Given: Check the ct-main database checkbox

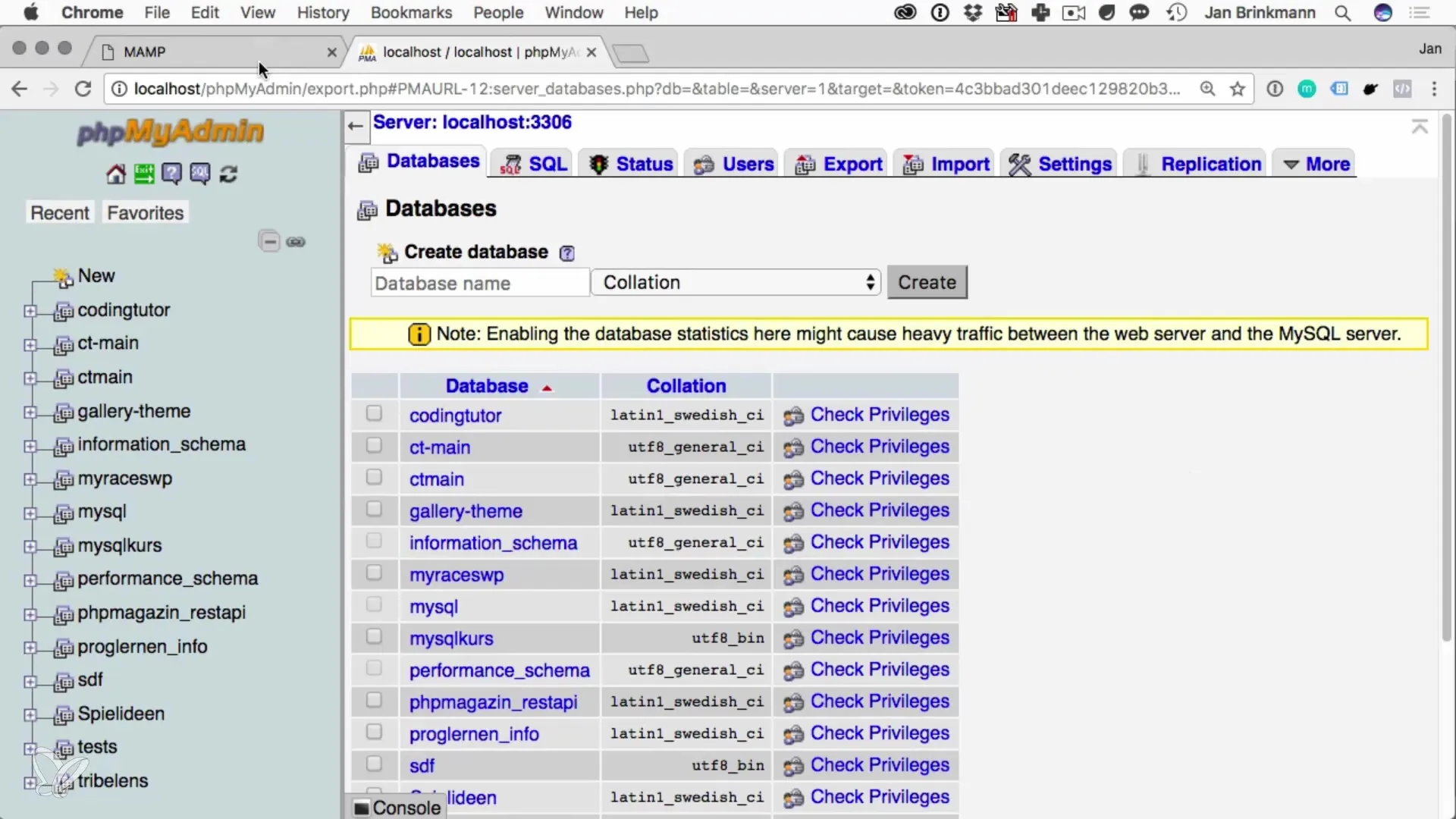Looking at the screenshot, I should pos(374,445).
